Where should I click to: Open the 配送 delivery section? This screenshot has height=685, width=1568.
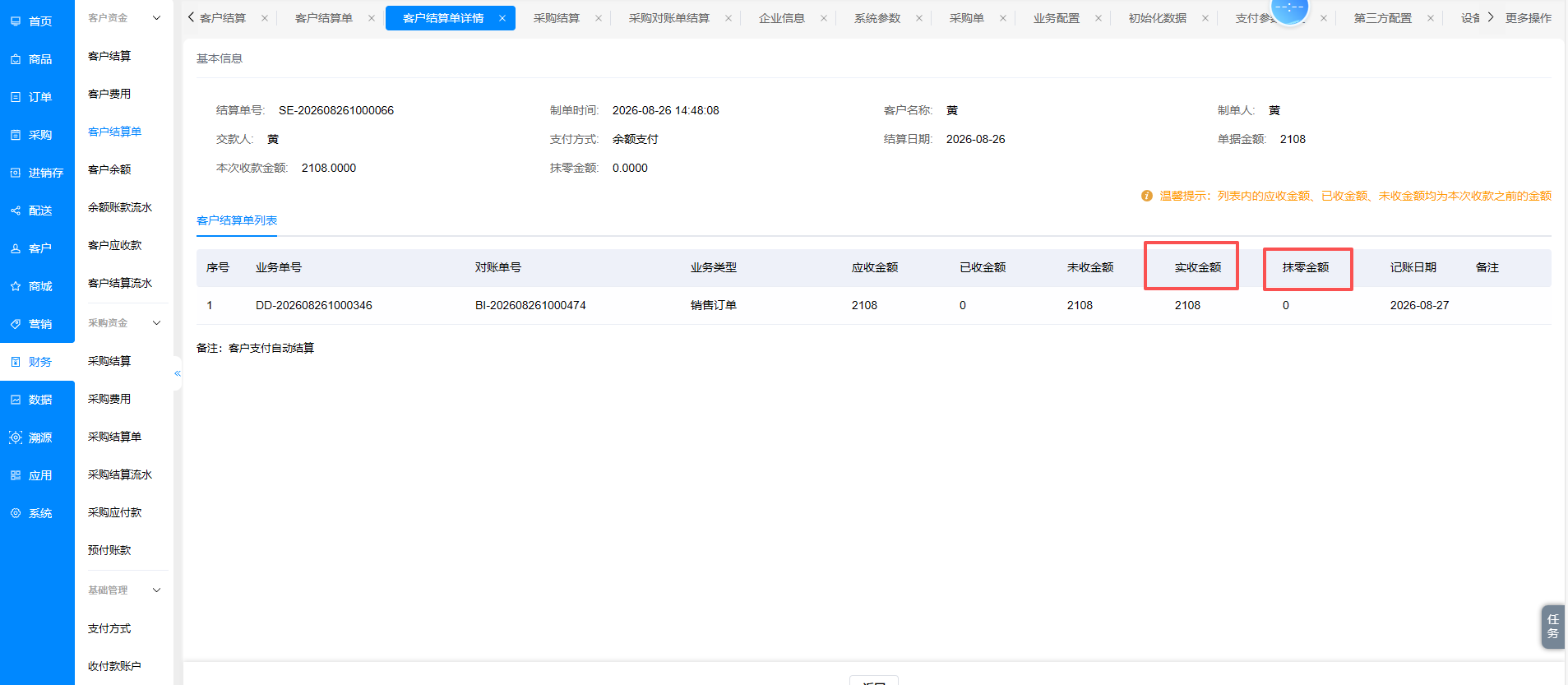37,211
